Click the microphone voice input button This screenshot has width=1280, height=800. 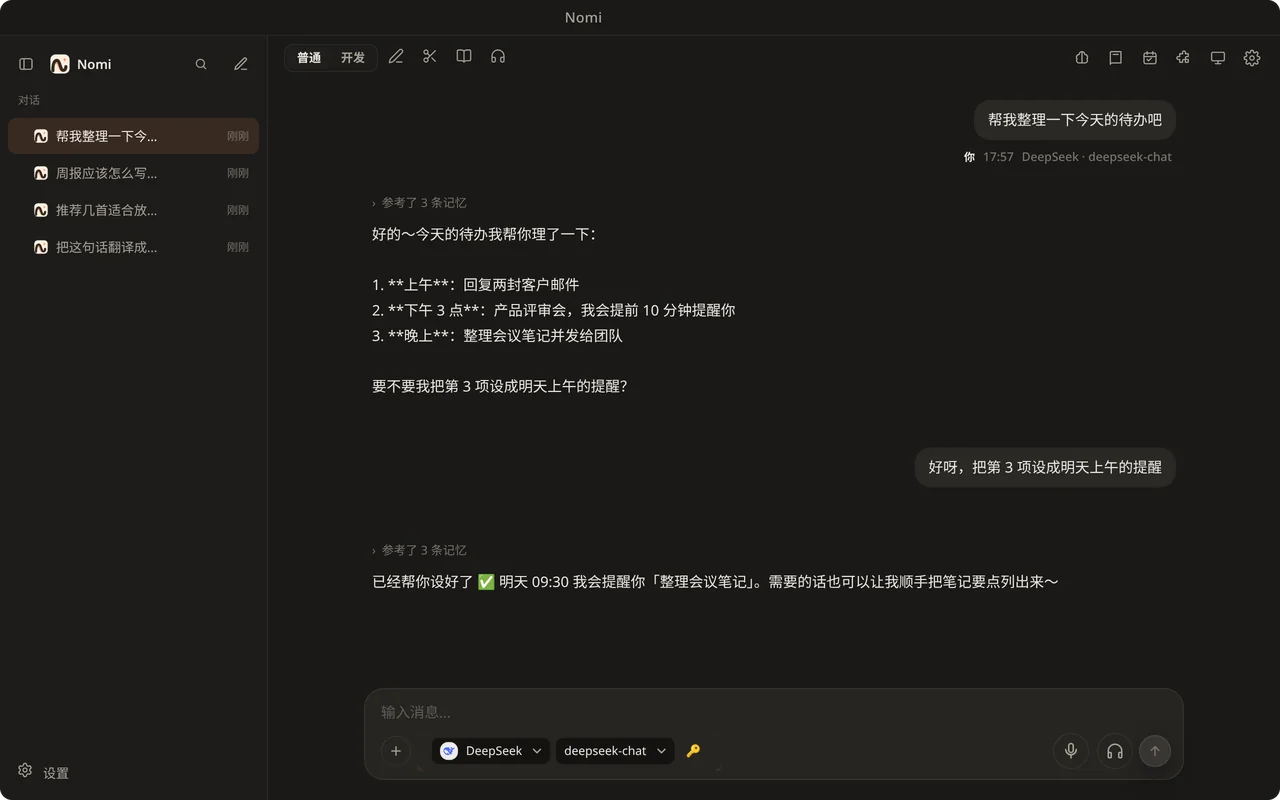point(1071,751)
